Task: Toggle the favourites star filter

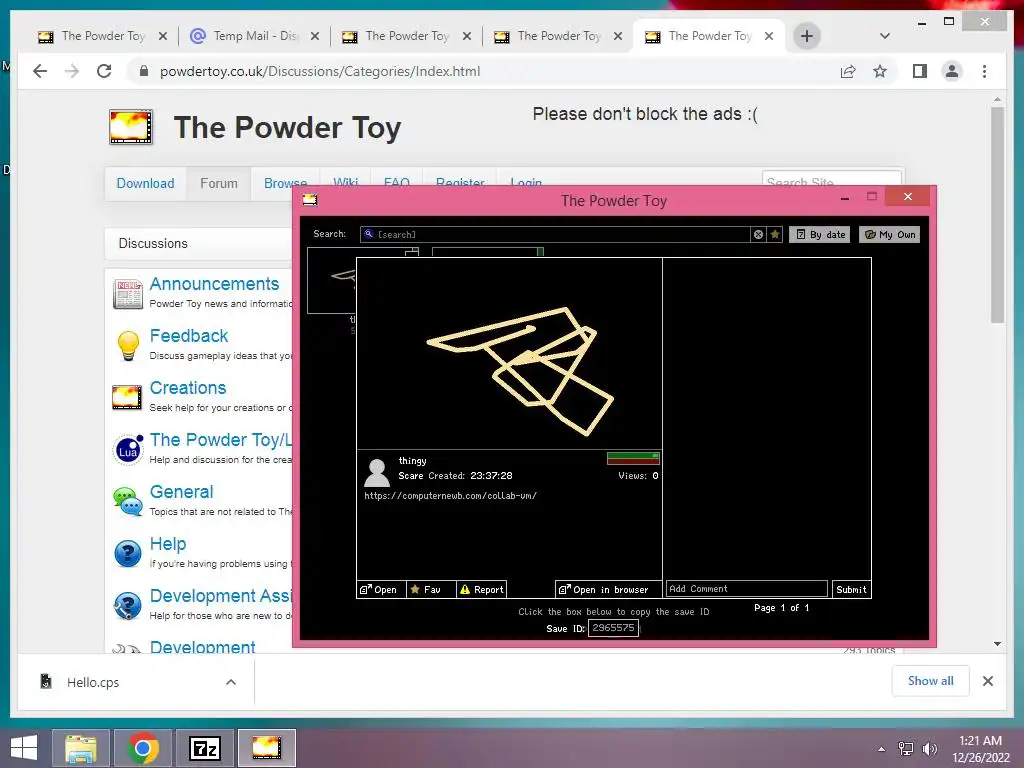Action: (x=775, y=234)
